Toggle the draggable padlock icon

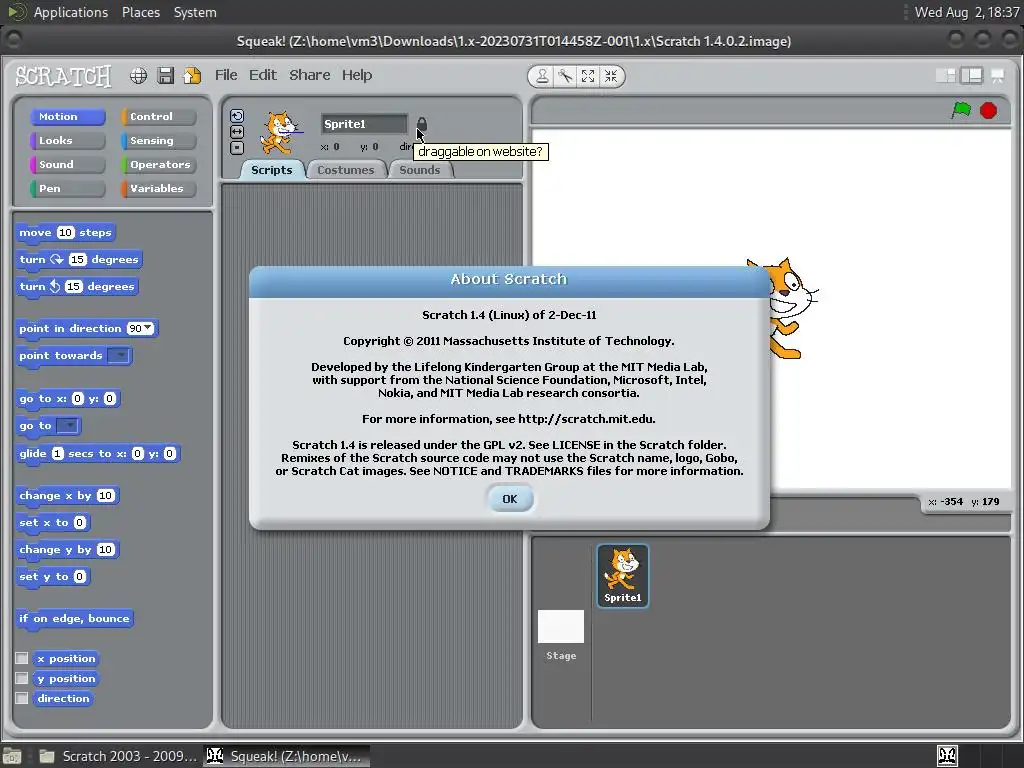(422, 124)
